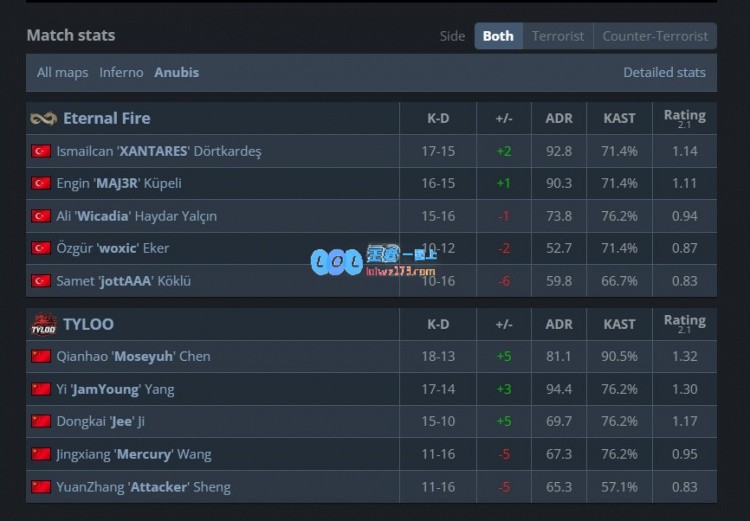Select the All maps tab
The image size is (750, 521).
(x=62, y=72)
